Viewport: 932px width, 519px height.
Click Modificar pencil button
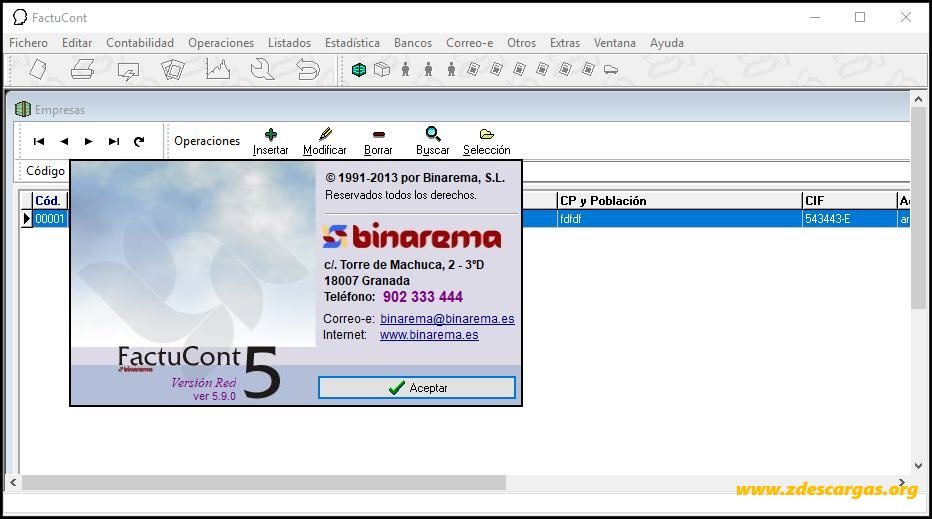click(x=325, y=142)
